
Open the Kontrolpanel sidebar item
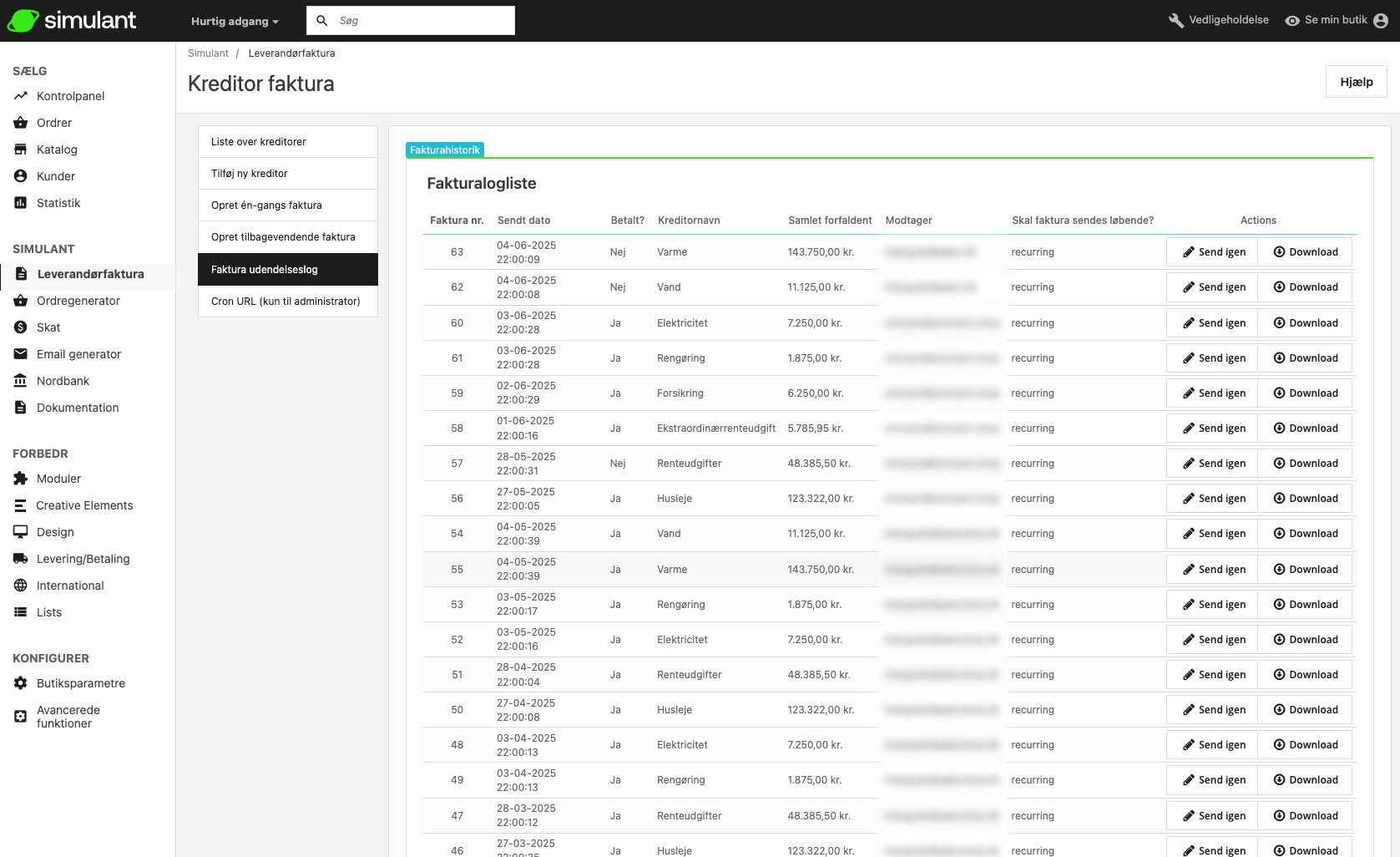tap(70, 96)
